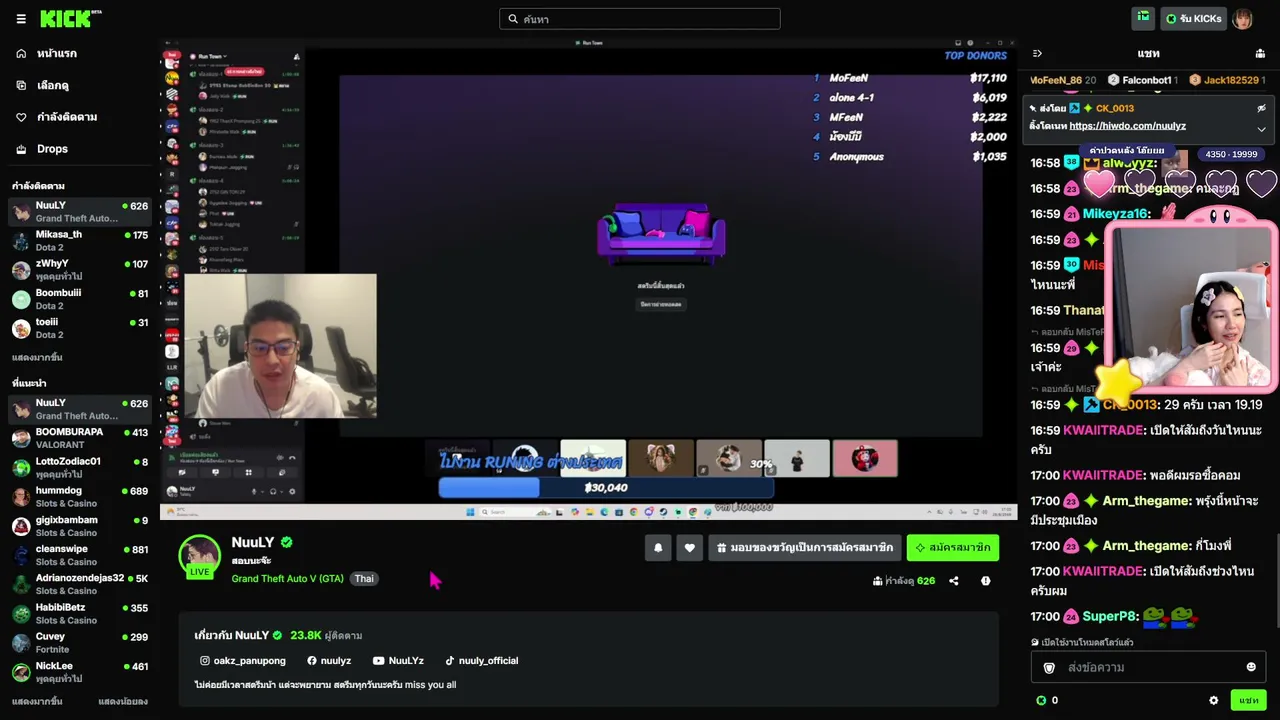Open Instagram link oakz_panupong
The height and width of the screenshot is (720, 1280).
243,660
